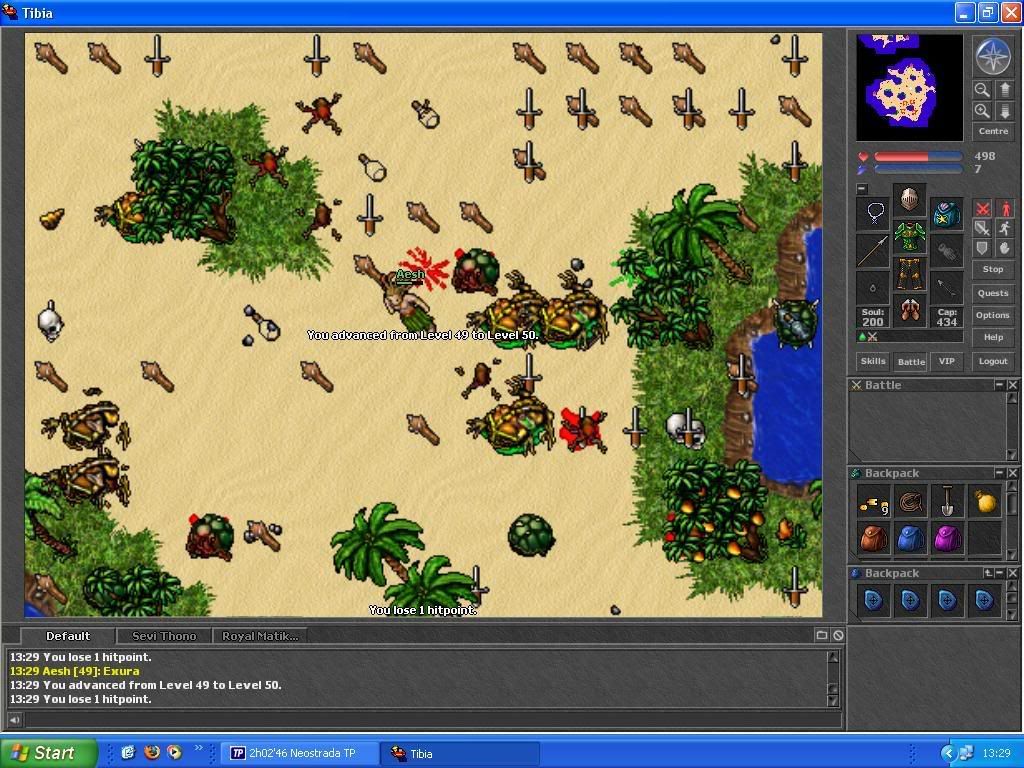Toggle the Battle window button

coord(911,361)
